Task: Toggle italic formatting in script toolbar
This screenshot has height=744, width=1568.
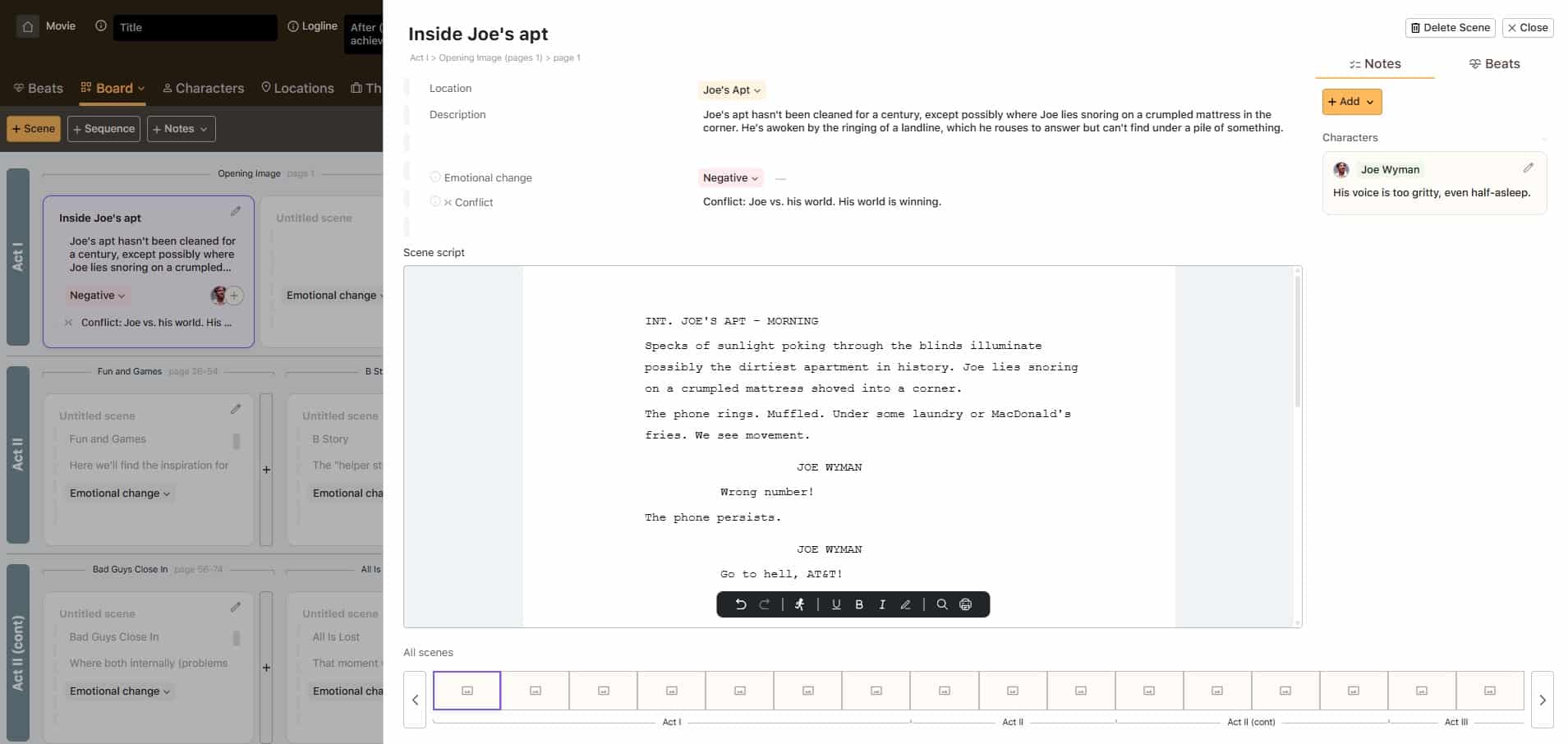Action: pos(882,604)
